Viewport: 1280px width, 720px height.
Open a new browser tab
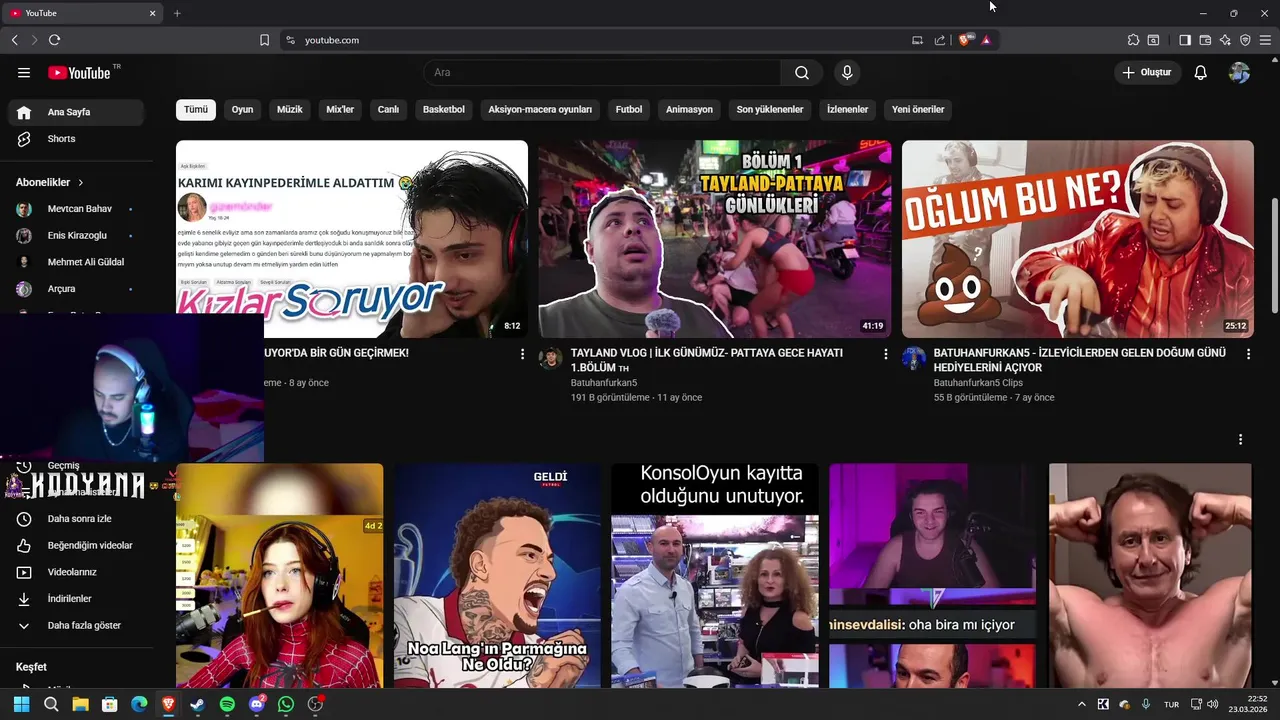coord(177,13)
